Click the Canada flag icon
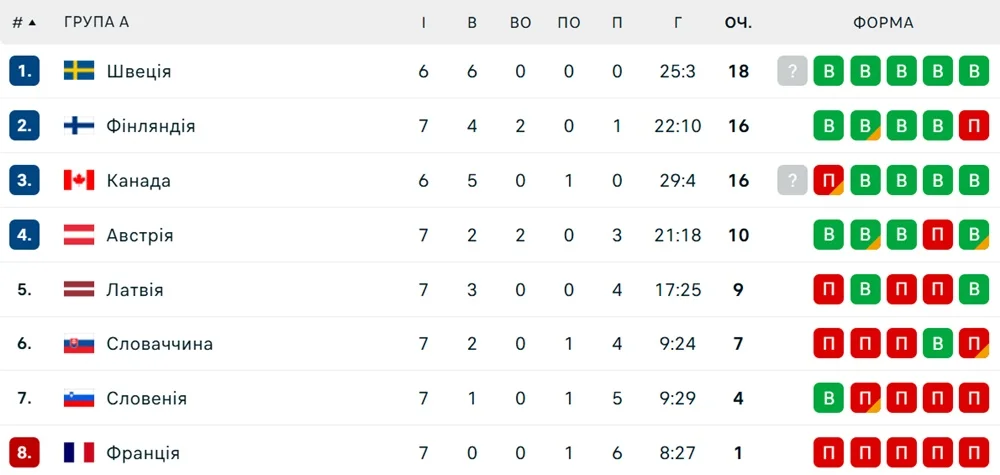This screenshot has height=475, width=1000. pos(79,181)
